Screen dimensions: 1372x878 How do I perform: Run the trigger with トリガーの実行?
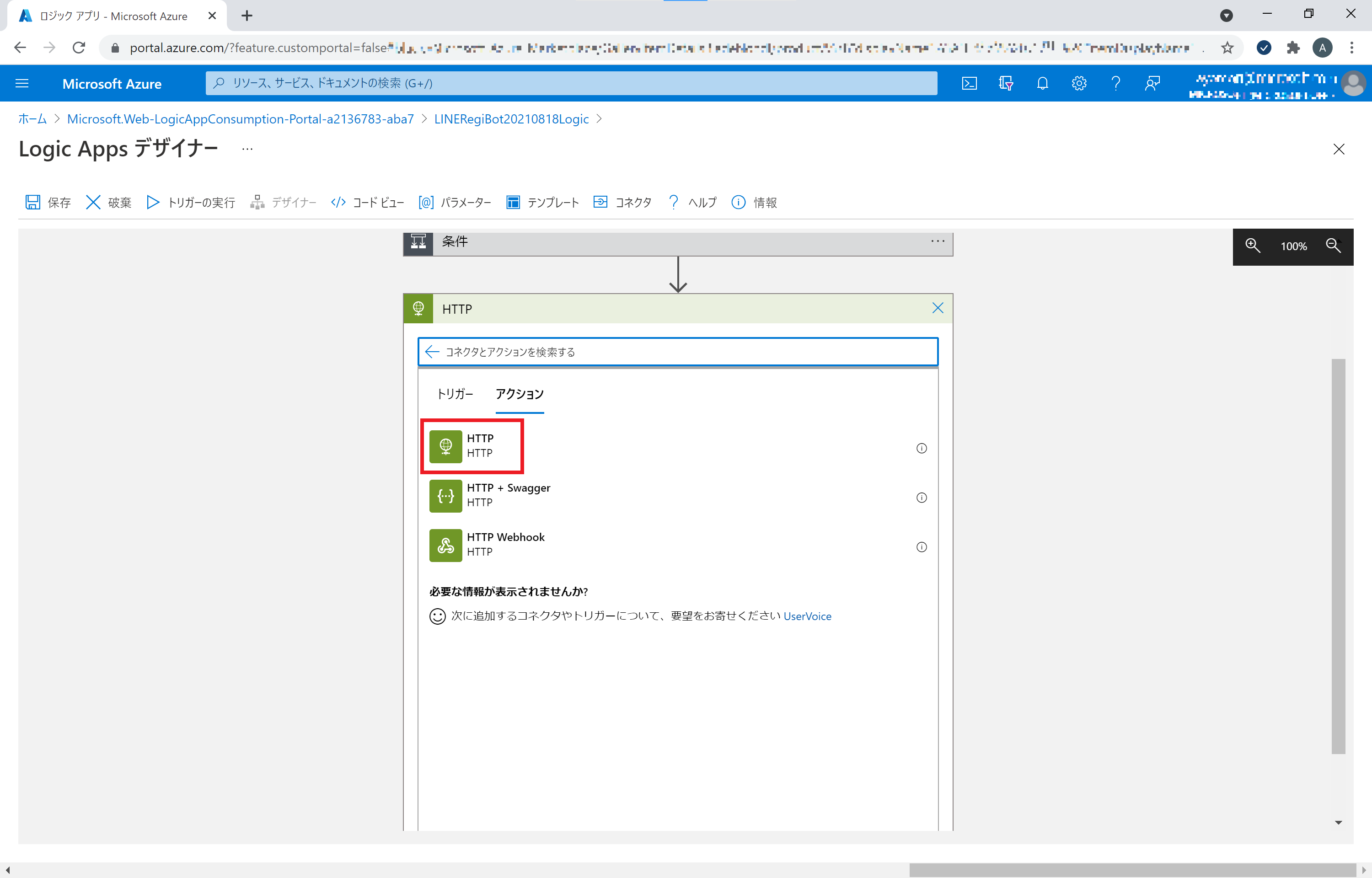(x=153, y=203)
